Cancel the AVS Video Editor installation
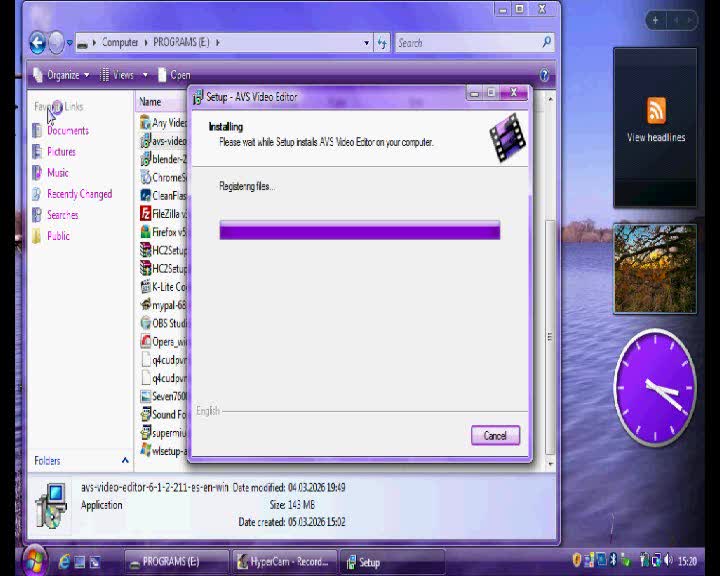Image resolution: width=720 pixels, height=576 pixels. pyautogui.click(x=495, y=436)
